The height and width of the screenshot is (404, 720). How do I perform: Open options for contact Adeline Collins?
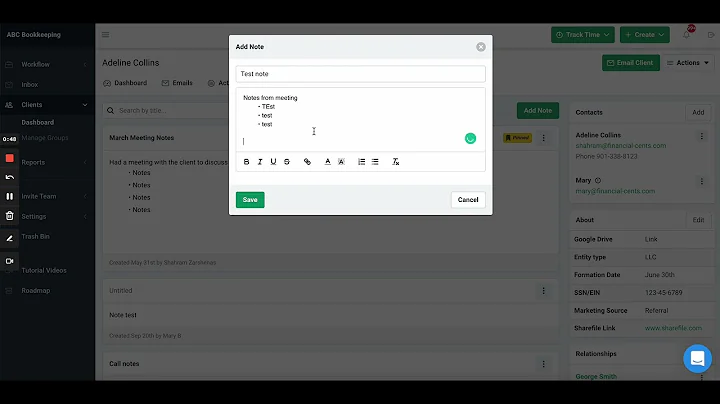tap(702, 136)
